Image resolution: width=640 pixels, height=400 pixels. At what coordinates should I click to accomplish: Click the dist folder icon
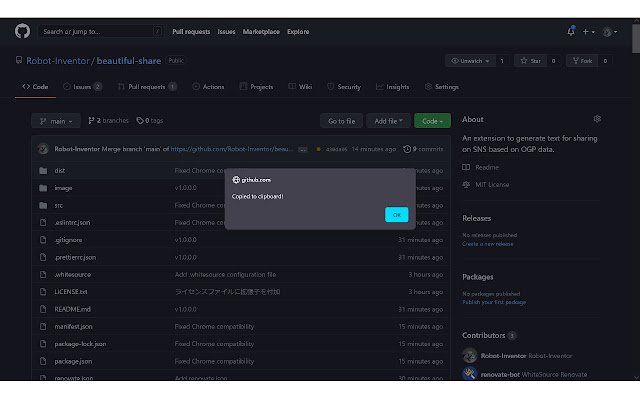click(43, 171)
